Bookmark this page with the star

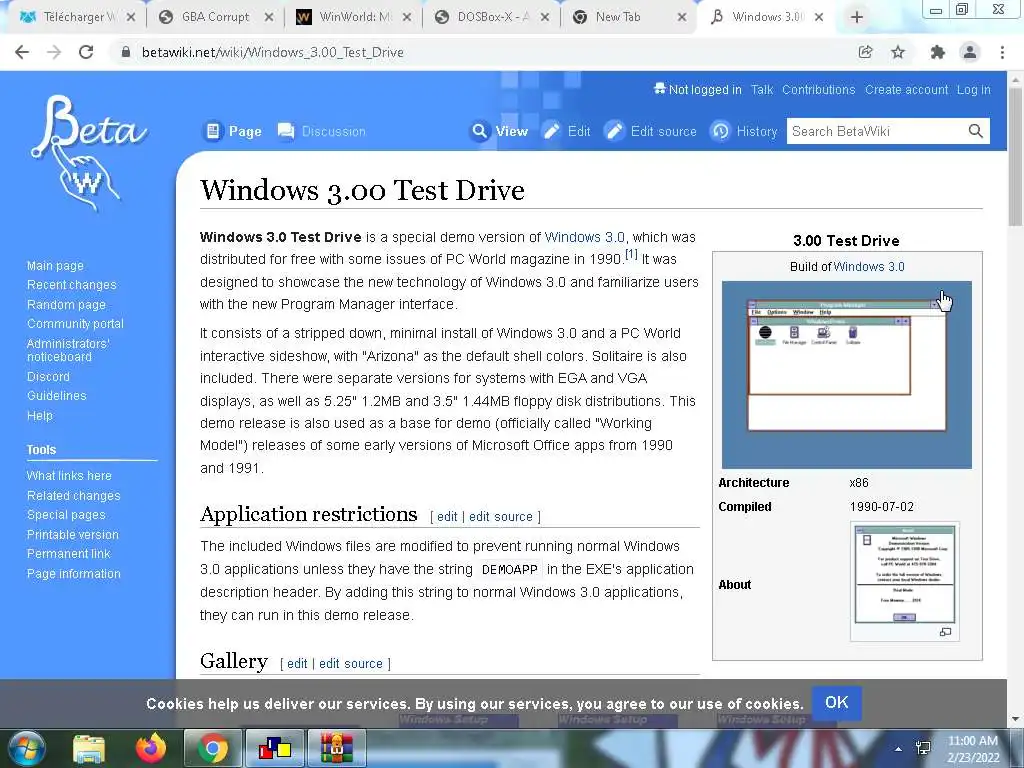(898, 52)
